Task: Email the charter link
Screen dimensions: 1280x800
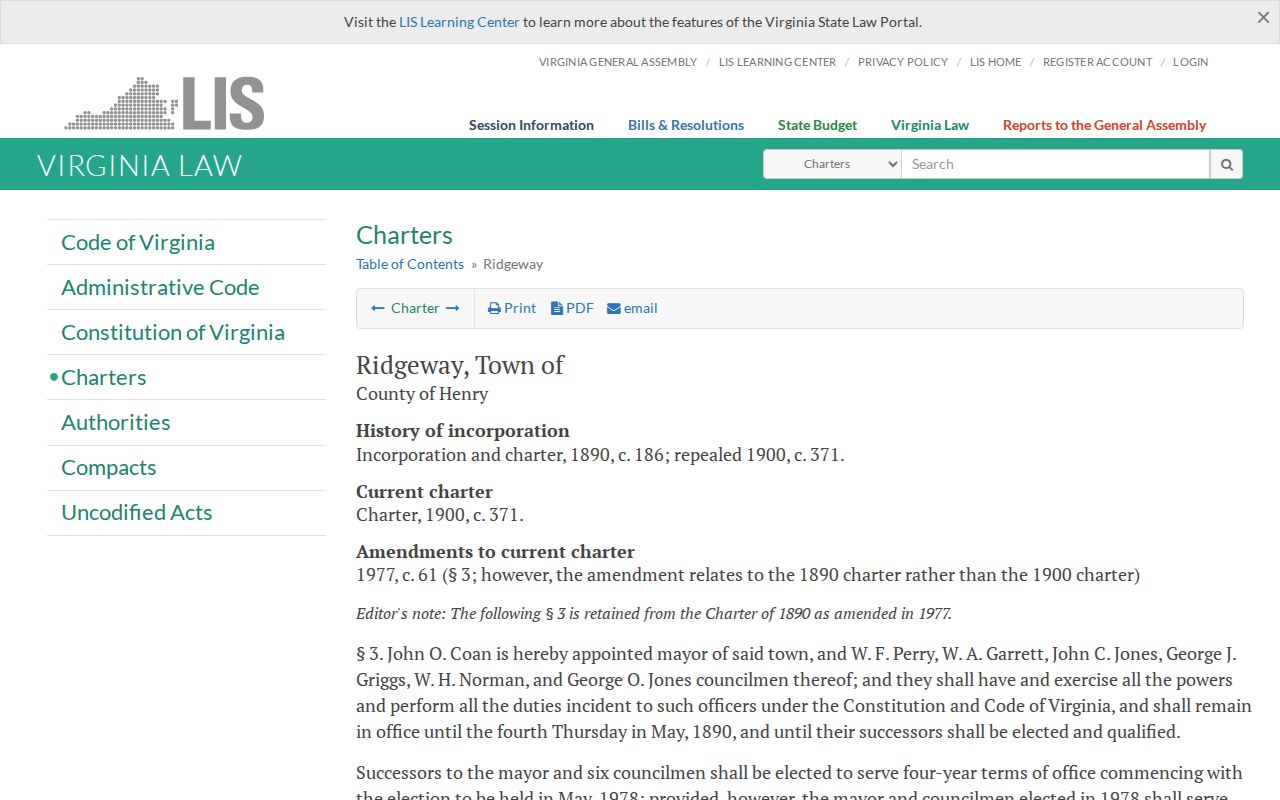Action: pos(632,308)
